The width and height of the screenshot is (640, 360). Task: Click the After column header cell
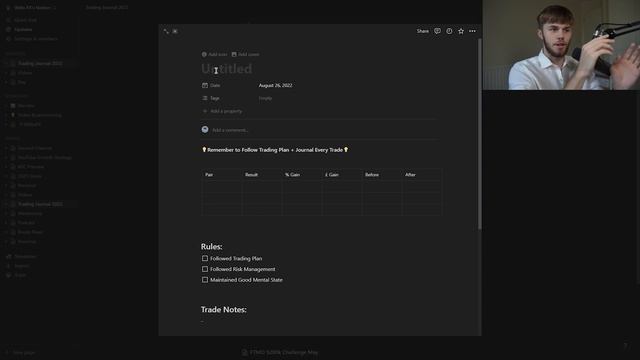click(x=422, y=175)
